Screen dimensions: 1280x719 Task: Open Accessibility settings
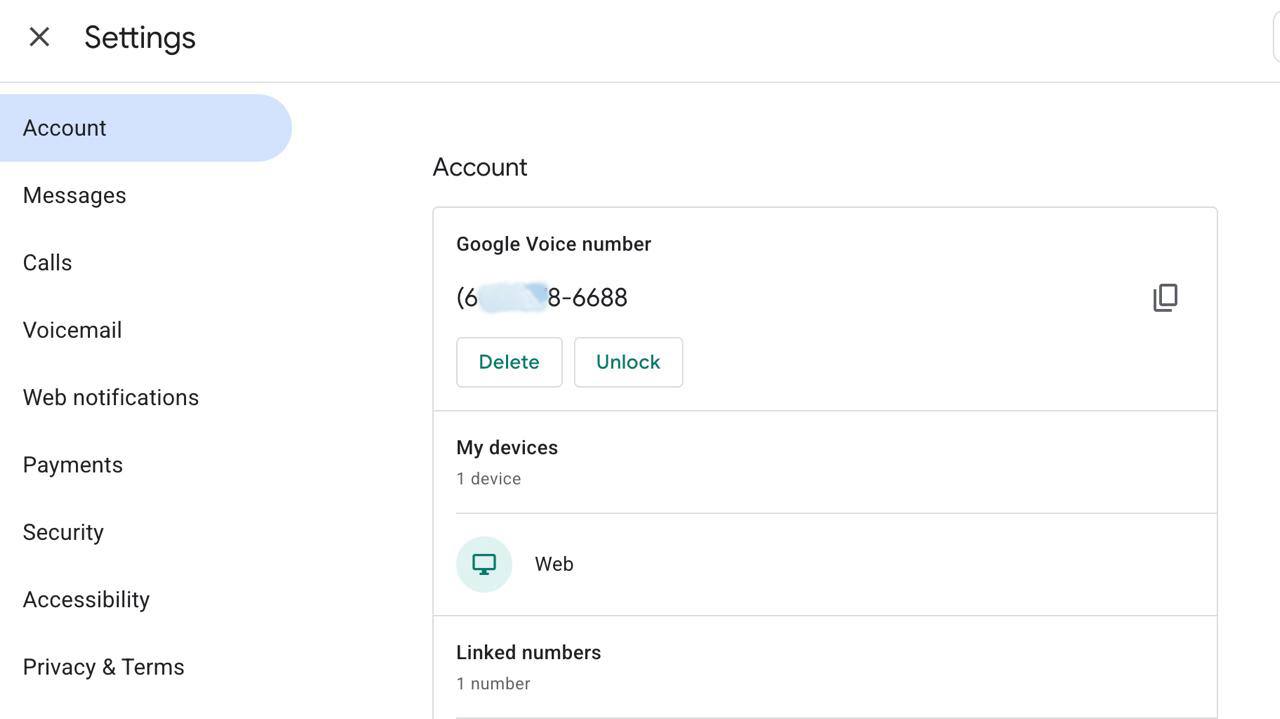(x=86, y=599)
